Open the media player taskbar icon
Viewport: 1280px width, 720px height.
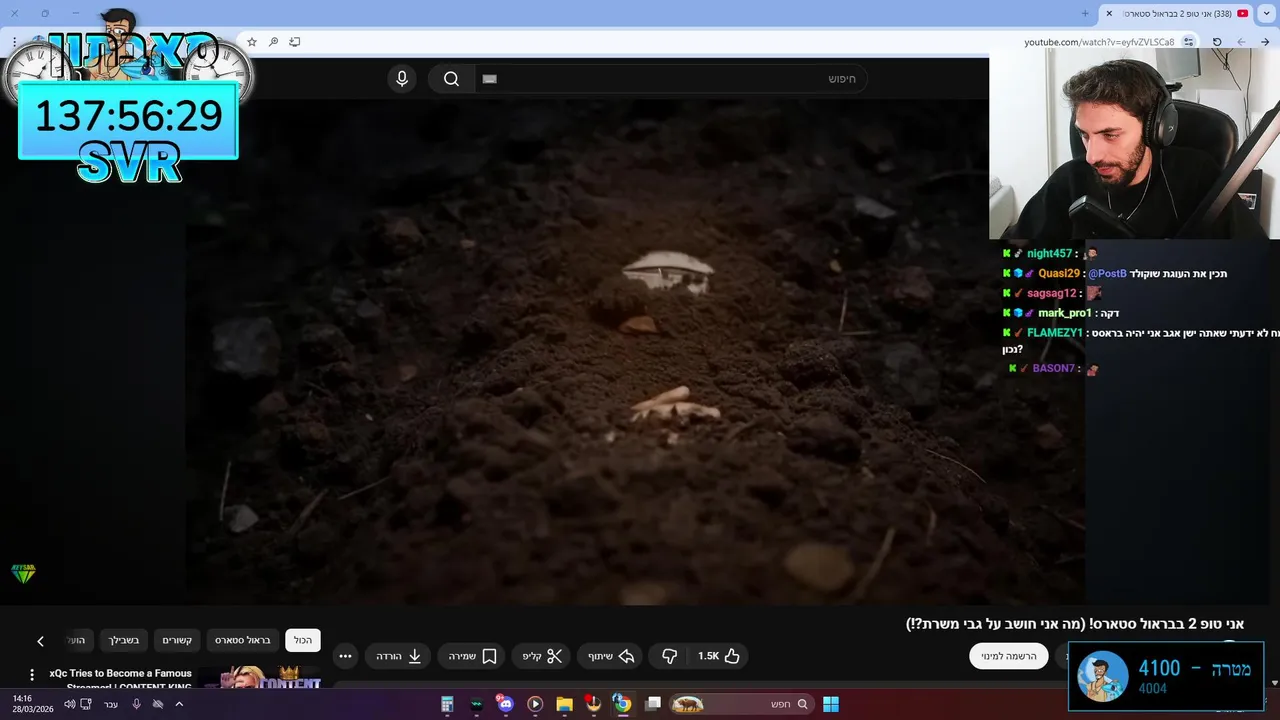(x=535, y=704)
